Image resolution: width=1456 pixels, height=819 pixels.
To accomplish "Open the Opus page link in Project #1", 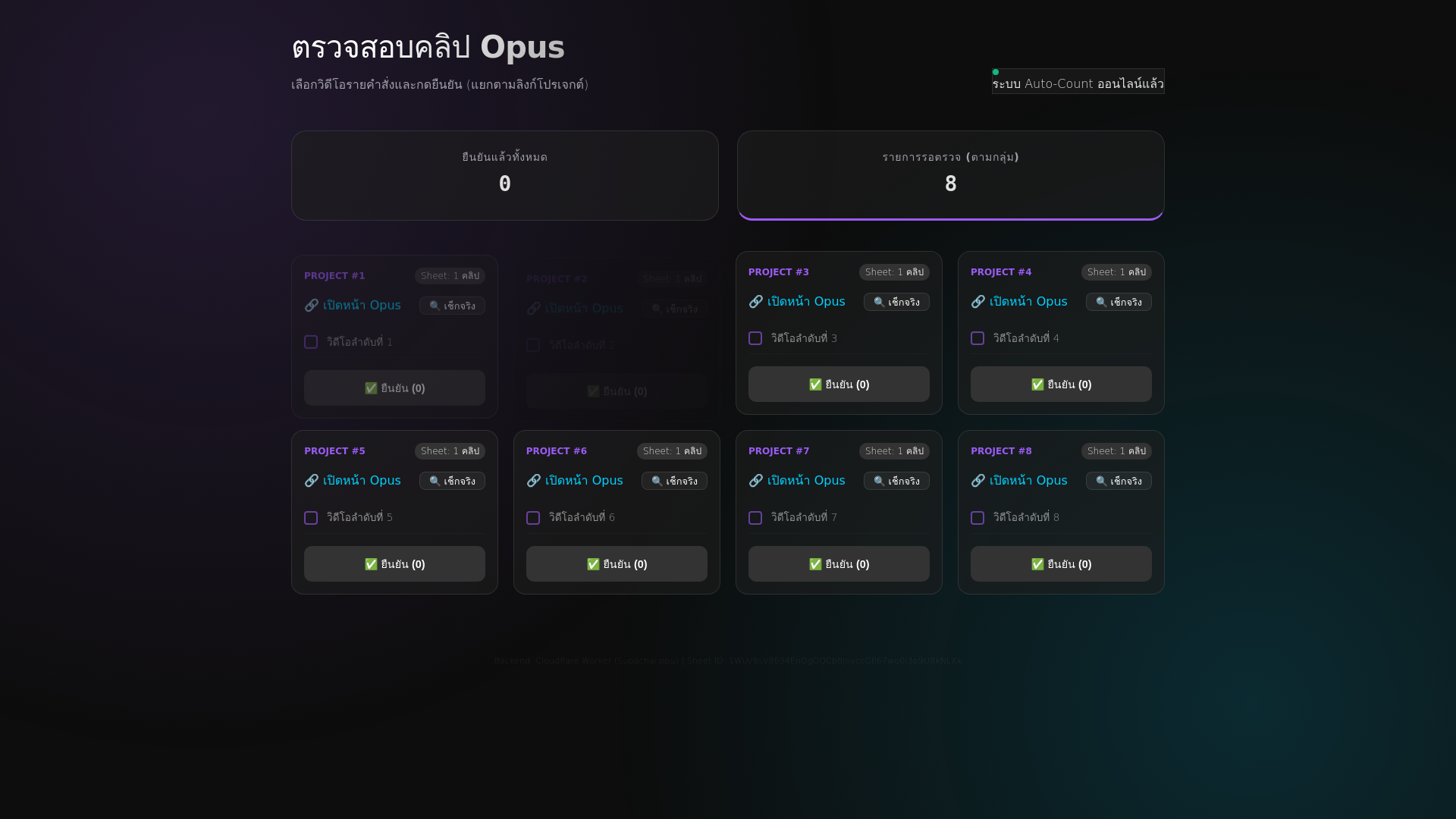I will pos(353,306).
